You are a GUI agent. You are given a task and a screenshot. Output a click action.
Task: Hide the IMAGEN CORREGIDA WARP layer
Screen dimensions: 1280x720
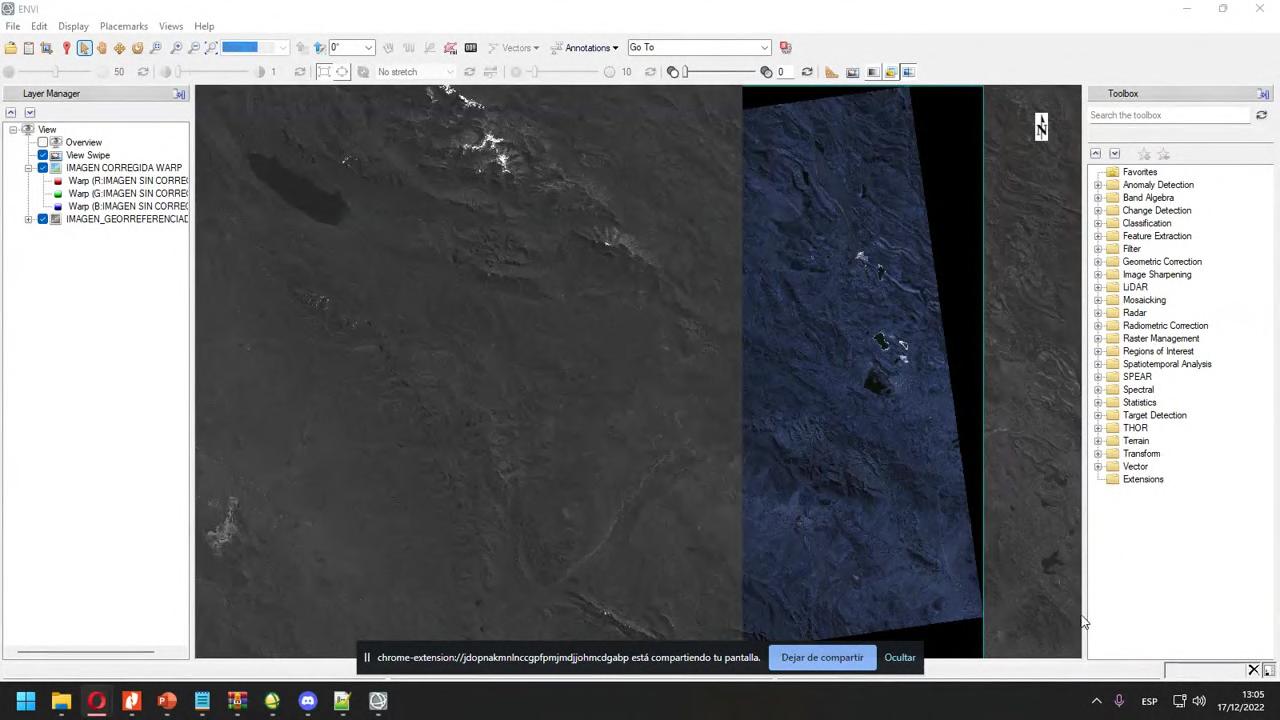coord(43,168)
